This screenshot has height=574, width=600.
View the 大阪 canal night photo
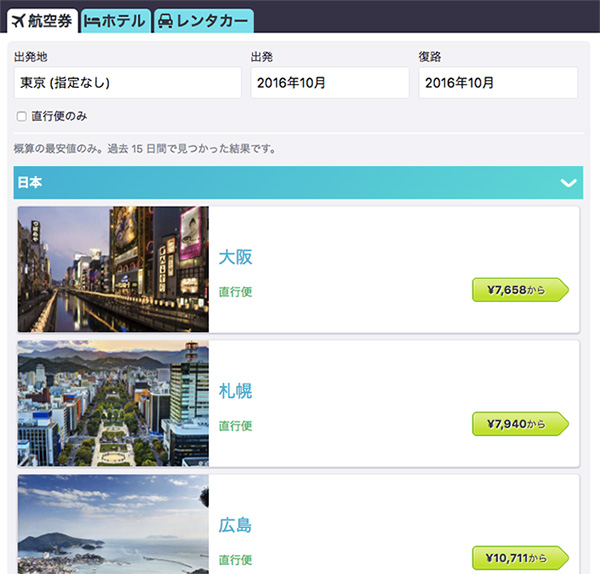[x=113, y=269]
